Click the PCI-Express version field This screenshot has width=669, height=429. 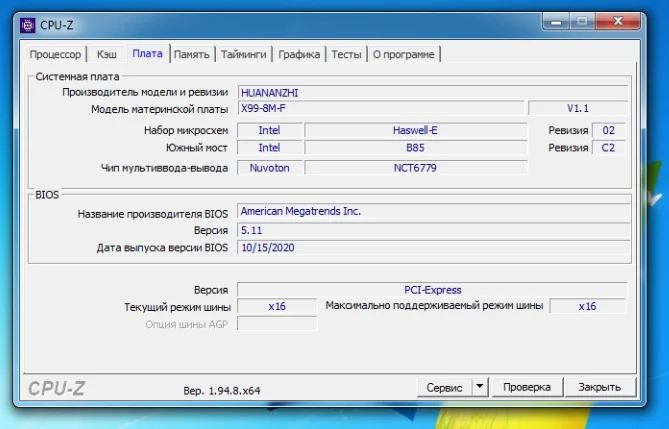(432, 290)
